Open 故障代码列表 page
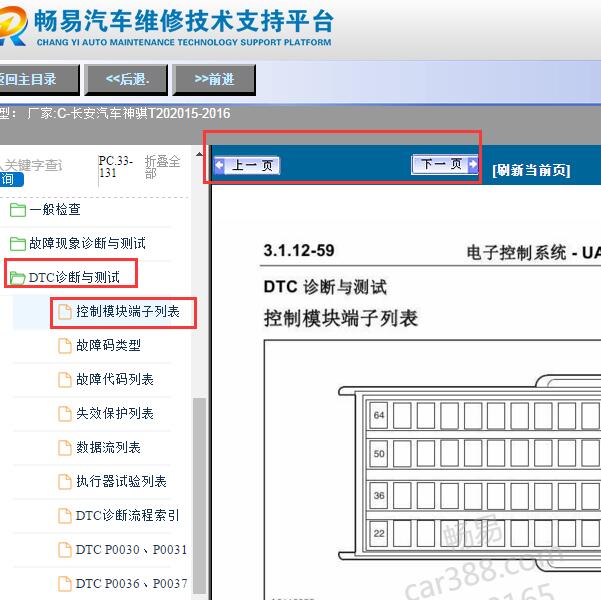Viewport: 601px width, 600px height. (115, 380)
